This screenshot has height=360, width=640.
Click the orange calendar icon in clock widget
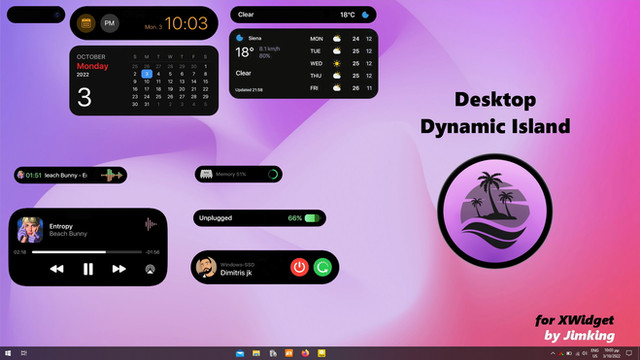pyautogui.click(x=86, y=23)
